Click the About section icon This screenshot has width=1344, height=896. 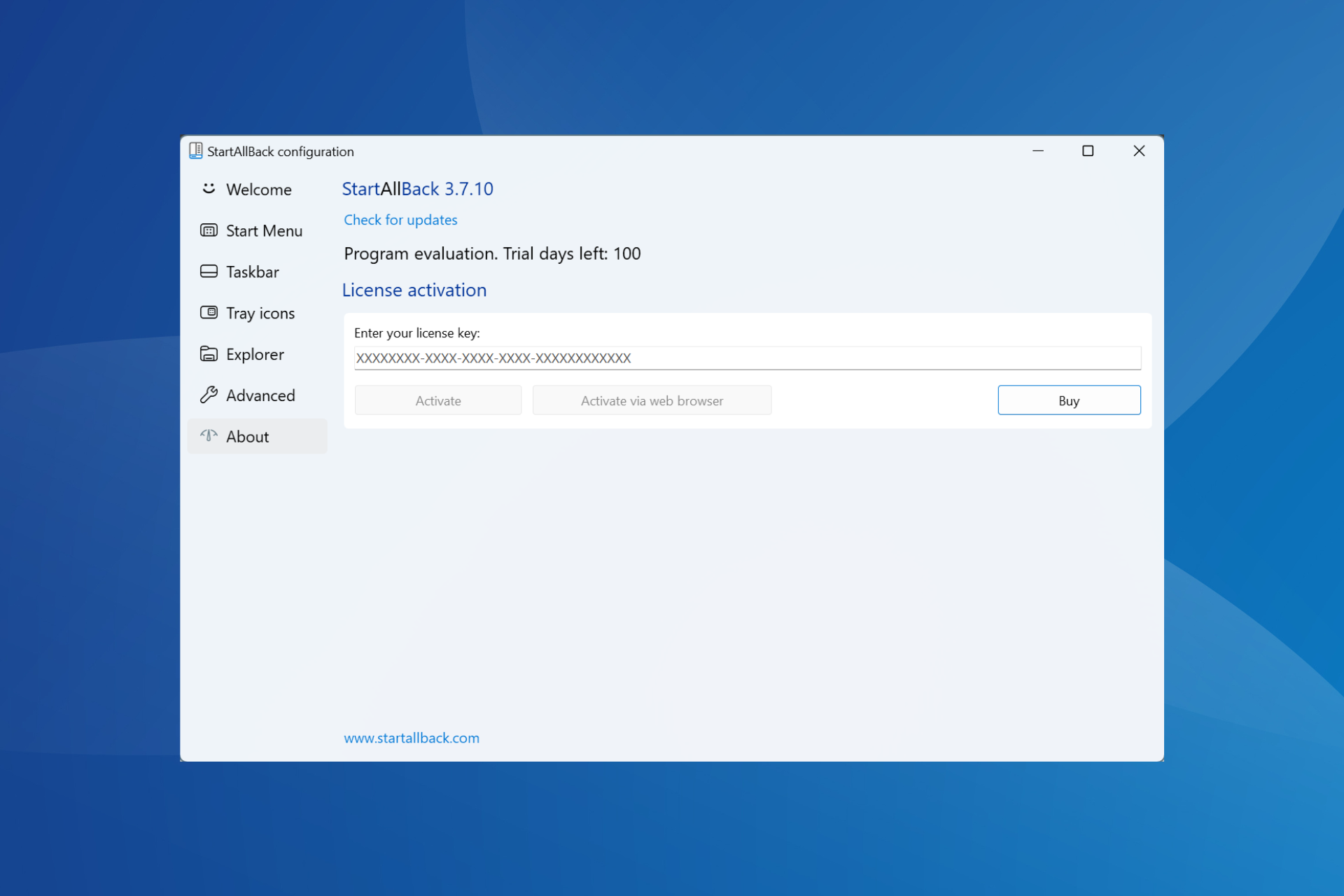click(209, 436)
